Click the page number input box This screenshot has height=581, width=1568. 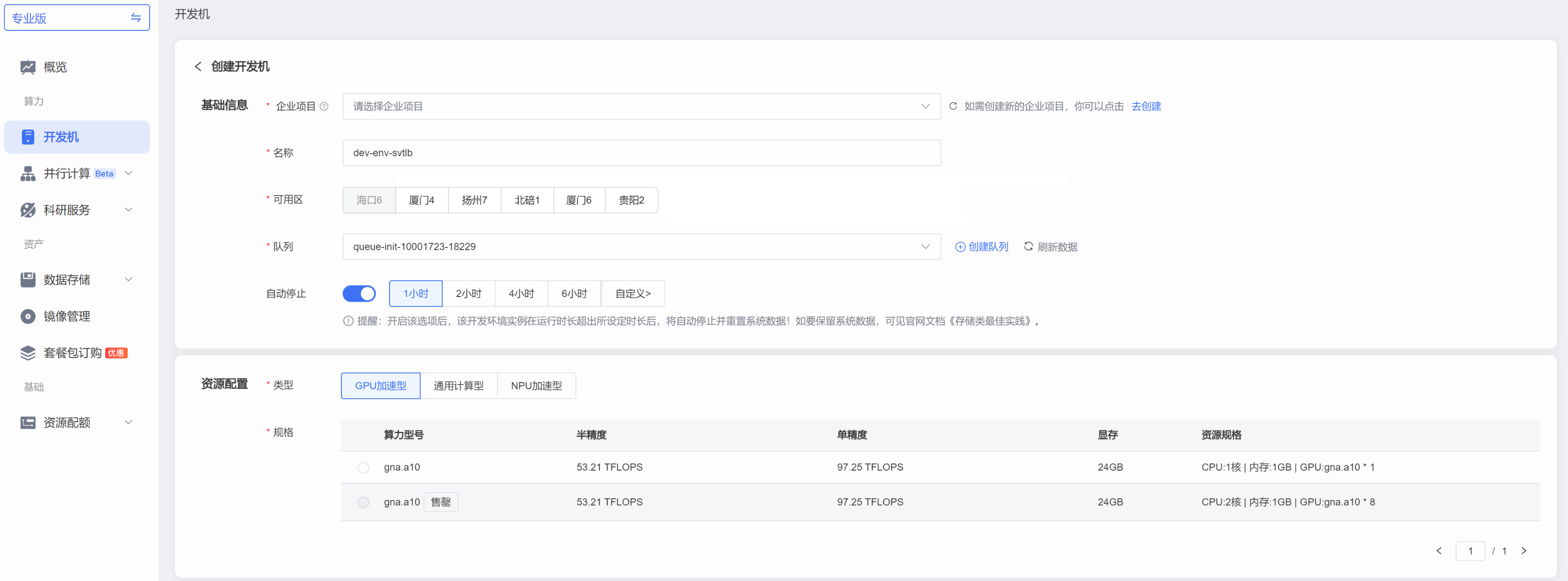1470,551
